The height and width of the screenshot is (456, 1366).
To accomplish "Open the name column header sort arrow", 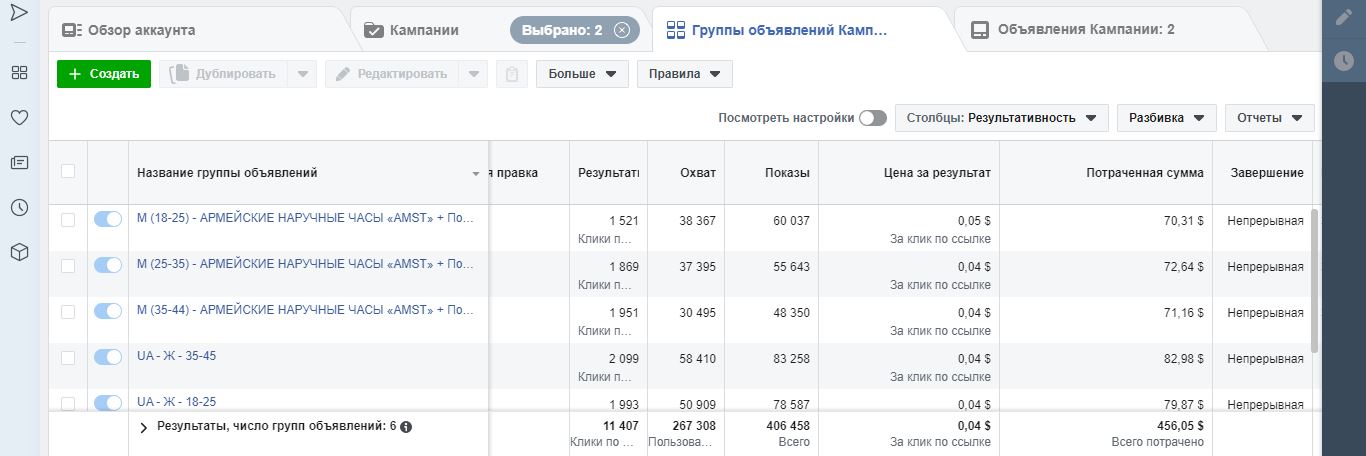I will [x=476, y=174].
